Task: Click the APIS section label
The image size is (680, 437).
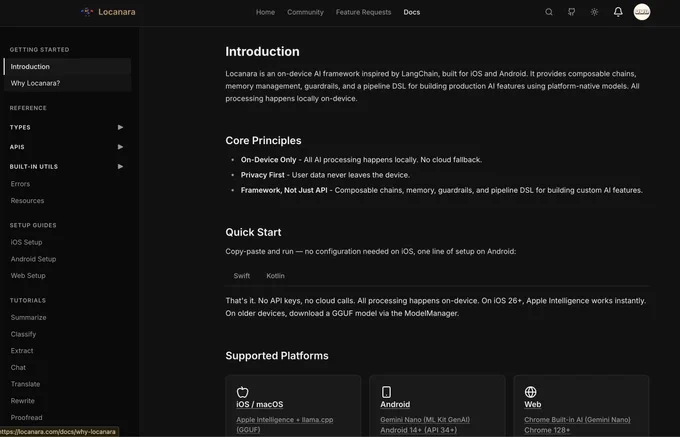Action: click(17, 147)
